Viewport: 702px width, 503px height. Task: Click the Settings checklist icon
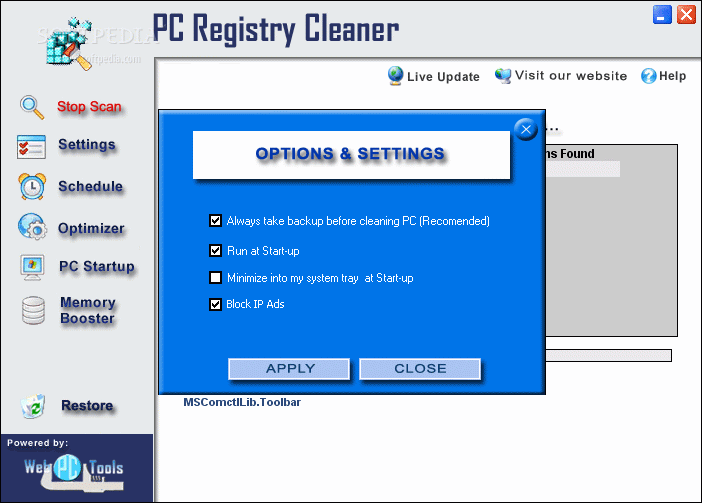31,147
